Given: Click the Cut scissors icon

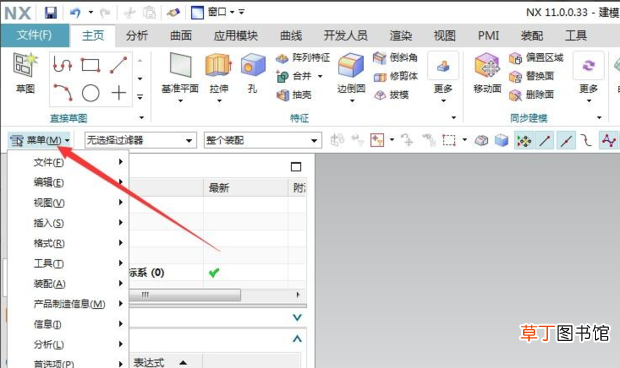Looking at the screenshot, I should point(129,13).
